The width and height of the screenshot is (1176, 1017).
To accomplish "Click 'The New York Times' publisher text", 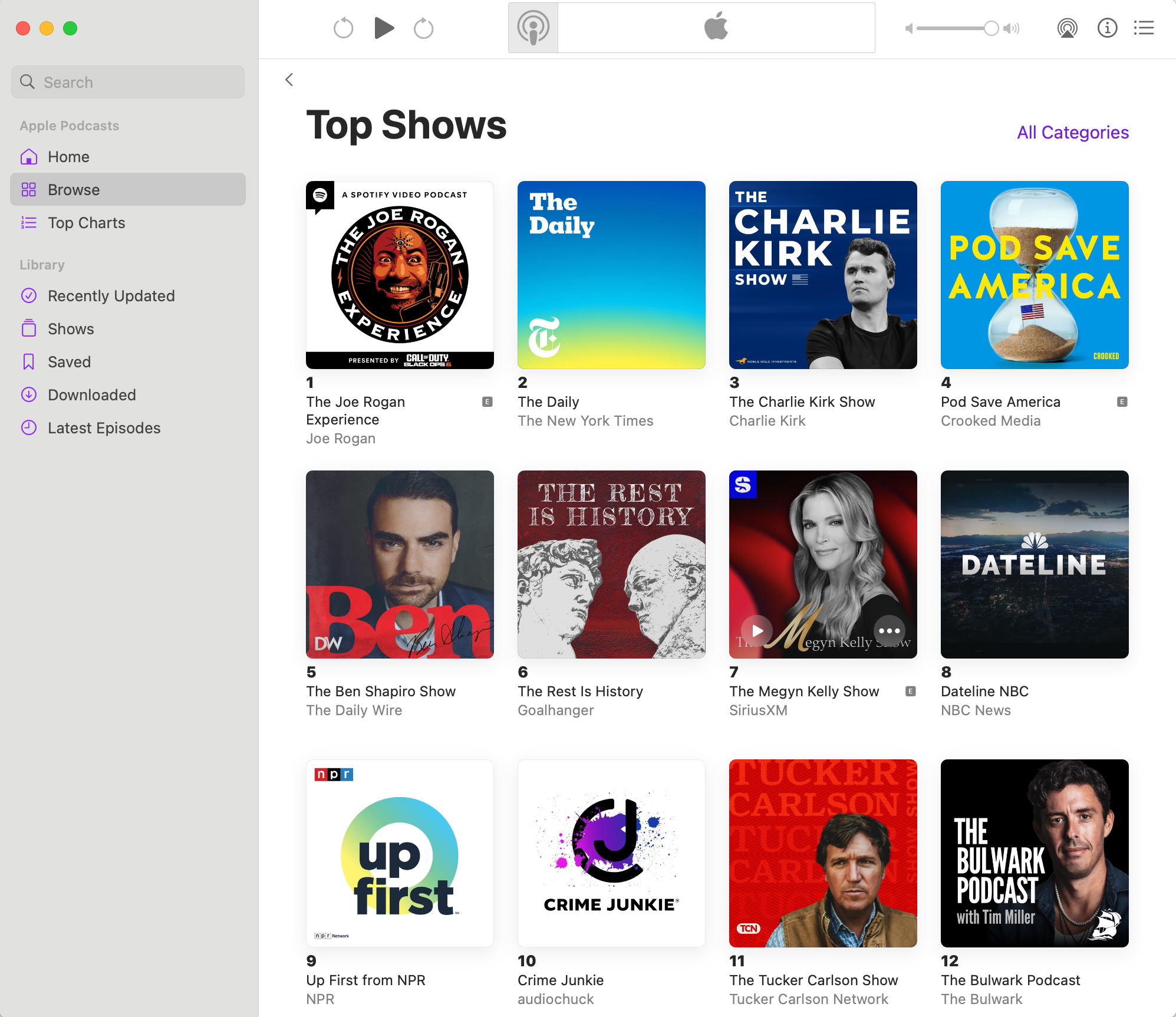I will click(585, 421).
